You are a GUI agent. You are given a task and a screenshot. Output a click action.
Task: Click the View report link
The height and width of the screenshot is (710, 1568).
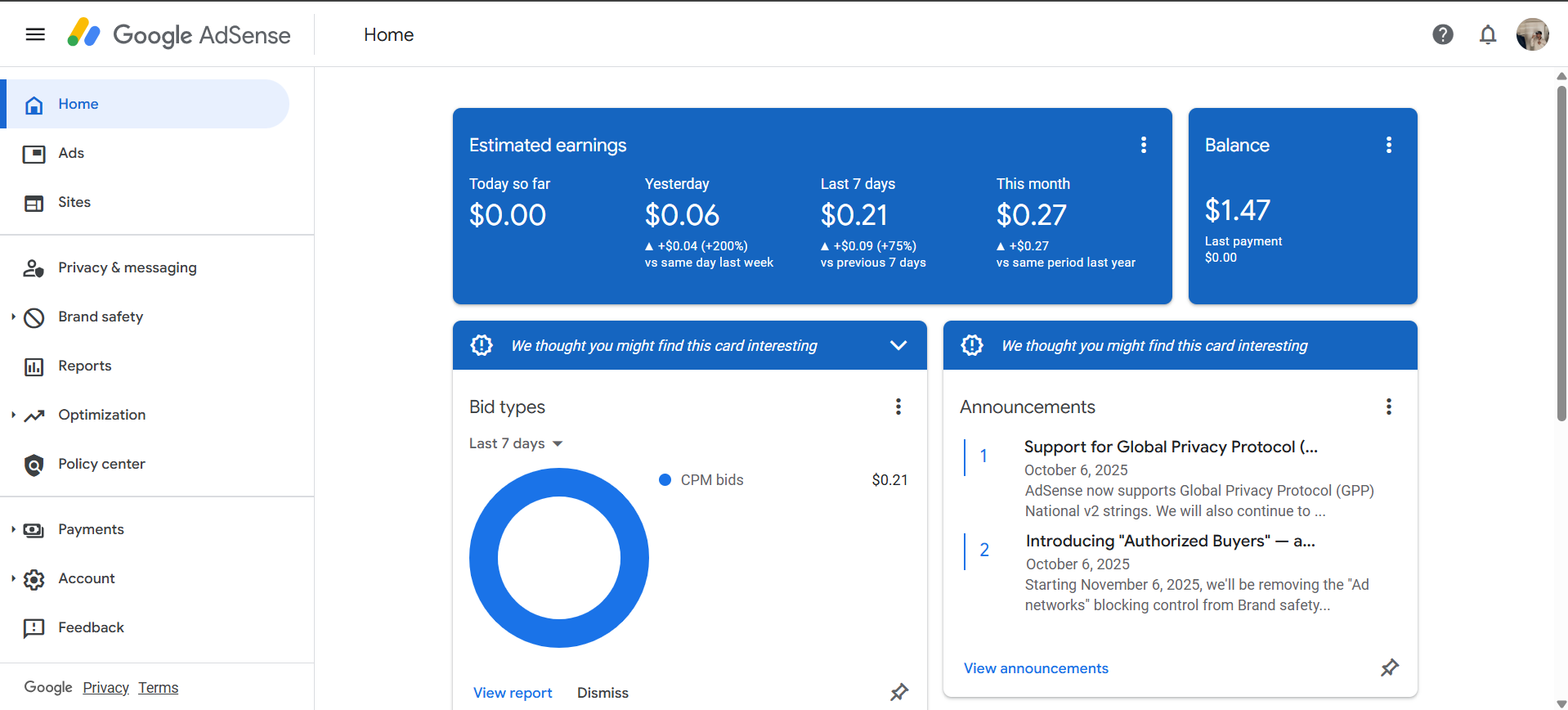[x=513, y=693]
